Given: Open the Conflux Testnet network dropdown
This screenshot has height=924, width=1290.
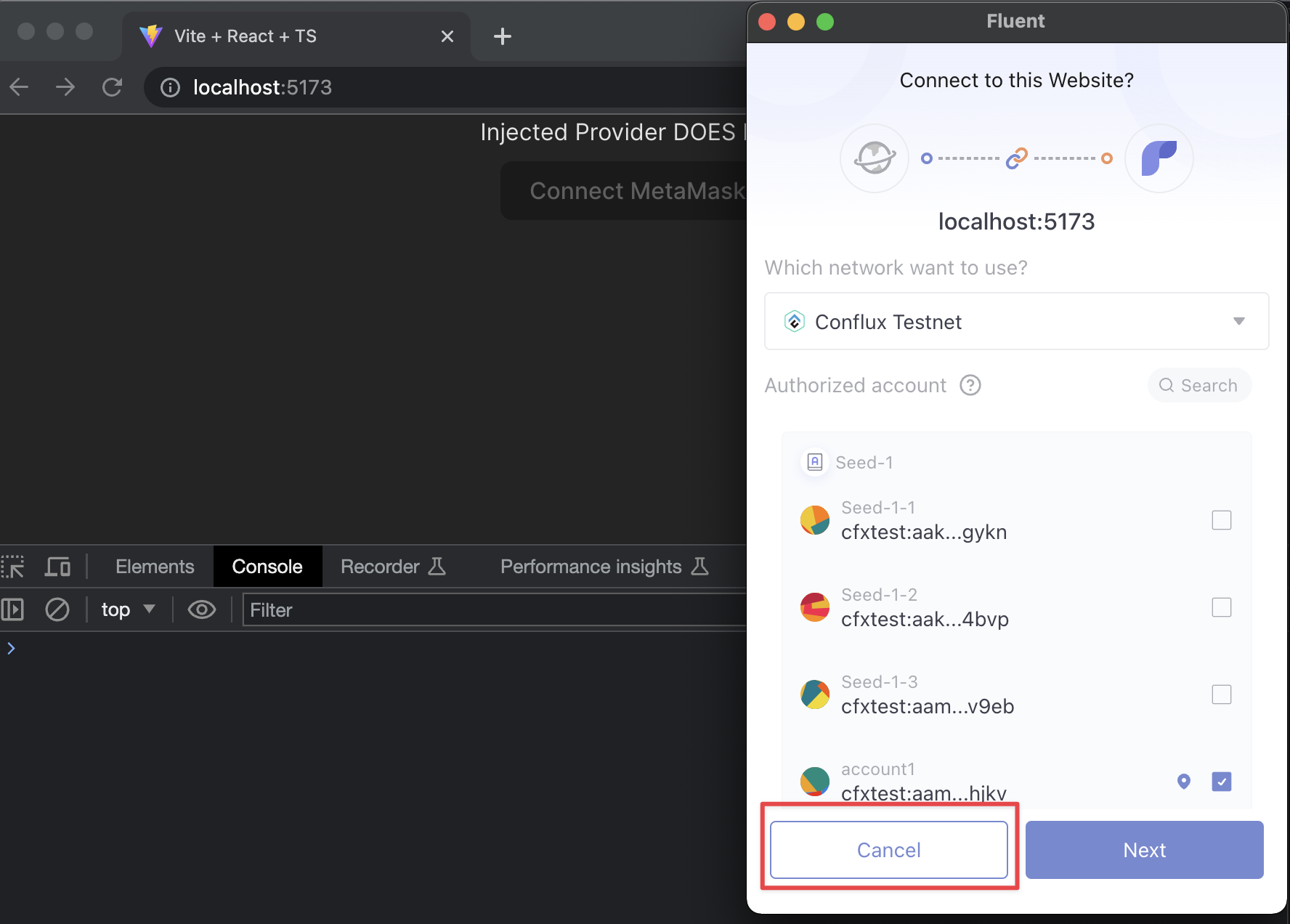Looking at the screenshot, I should point(1016,321).
